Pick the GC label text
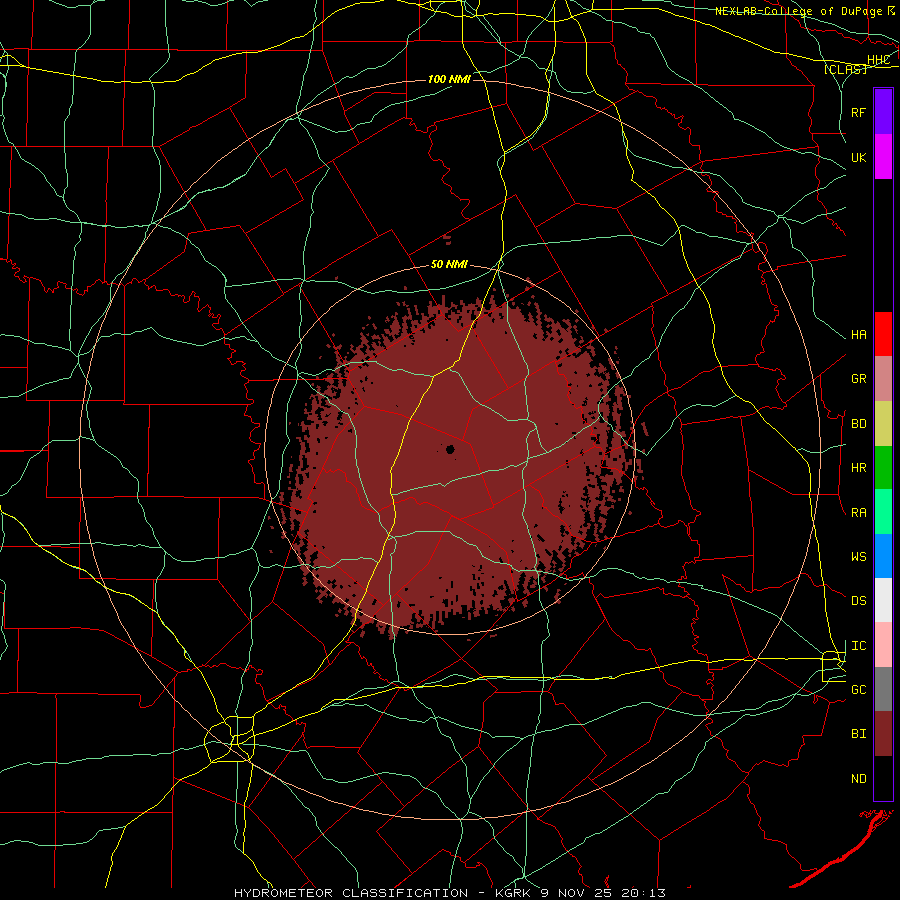Viewport: 900px width, 900px height. (x=858, y=690)
